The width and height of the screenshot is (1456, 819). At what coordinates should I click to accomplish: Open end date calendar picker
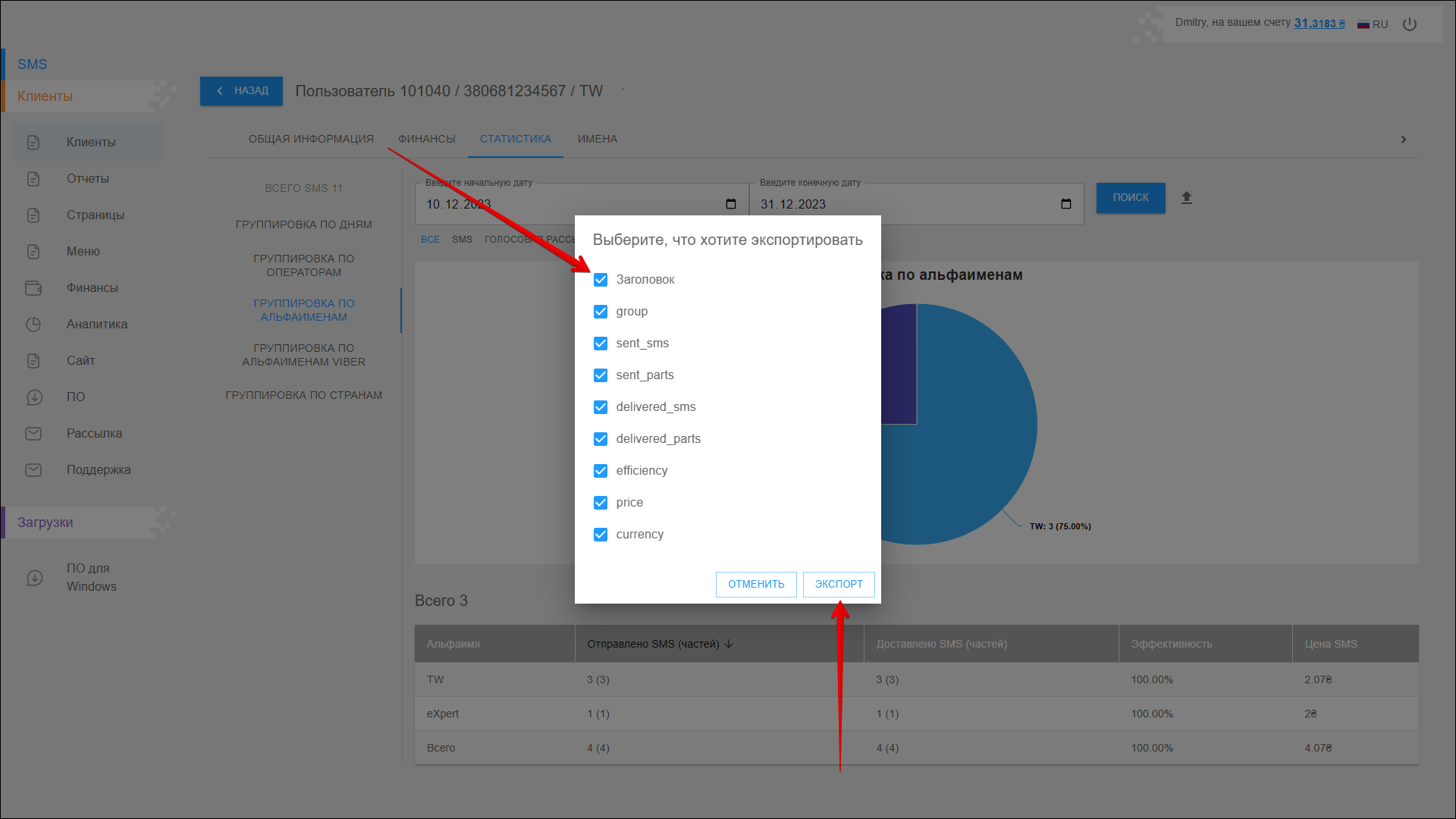click(x=1066, y=204)
